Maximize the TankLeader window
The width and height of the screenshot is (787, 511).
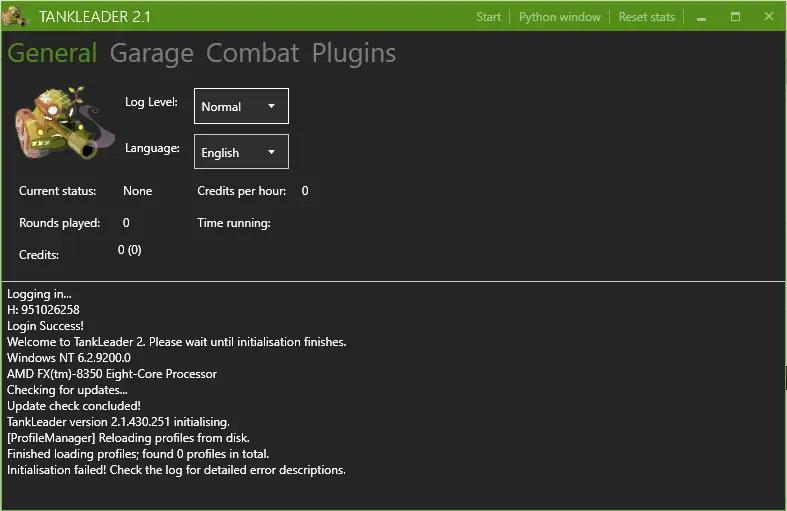click(735, 17)
